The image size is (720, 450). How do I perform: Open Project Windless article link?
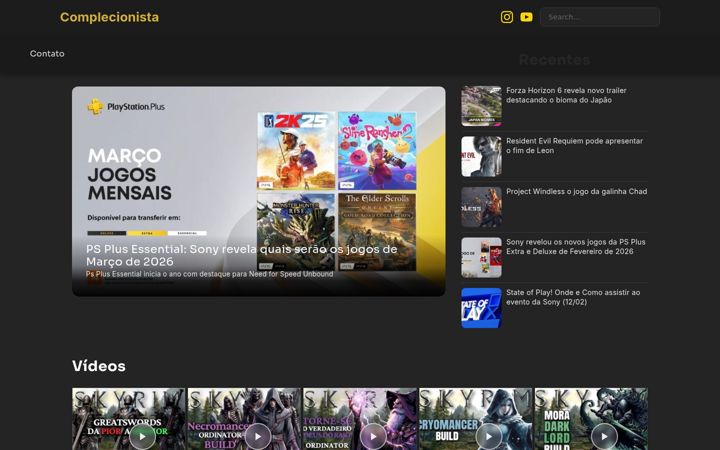click(x=576, y=191)
